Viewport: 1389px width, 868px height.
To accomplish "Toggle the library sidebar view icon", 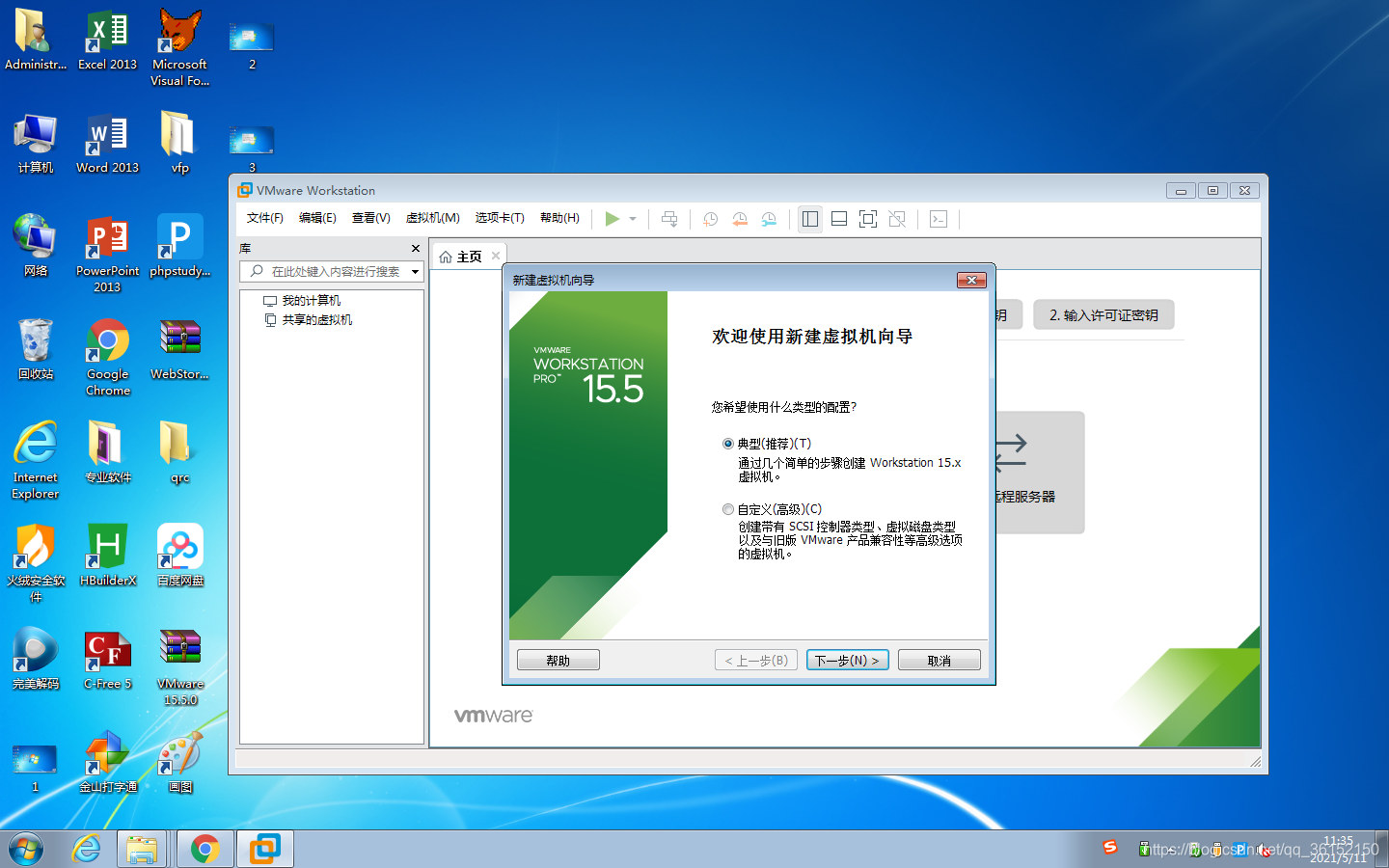I will (x=810, y=219).
